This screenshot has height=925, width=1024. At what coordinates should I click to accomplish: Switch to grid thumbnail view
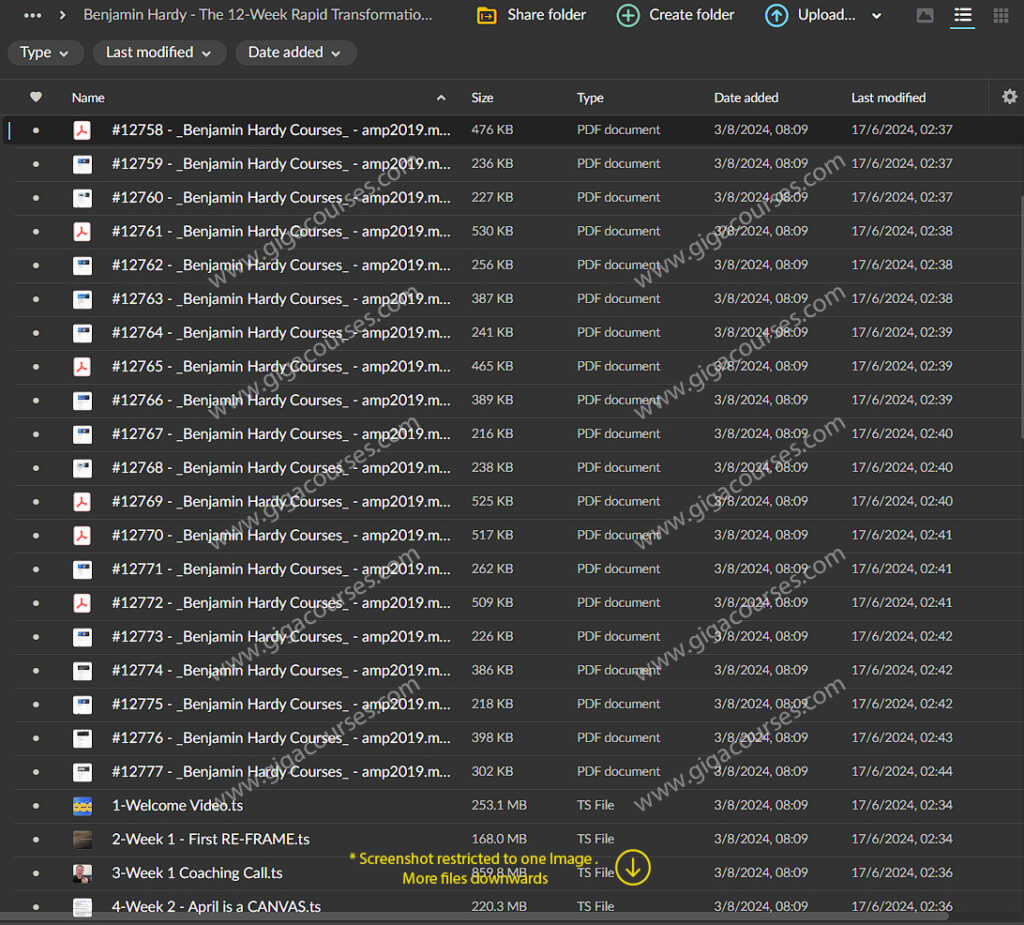click(x=1000, y=15)
